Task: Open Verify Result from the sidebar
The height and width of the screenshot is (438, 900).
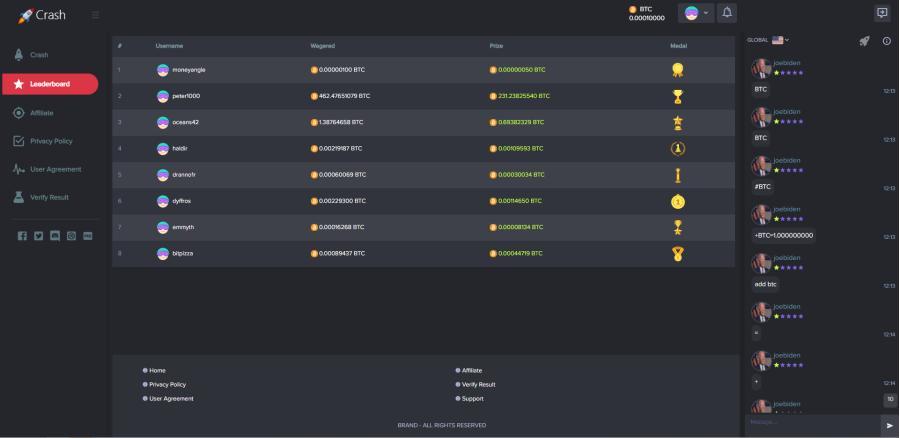Action: [41, 197]
